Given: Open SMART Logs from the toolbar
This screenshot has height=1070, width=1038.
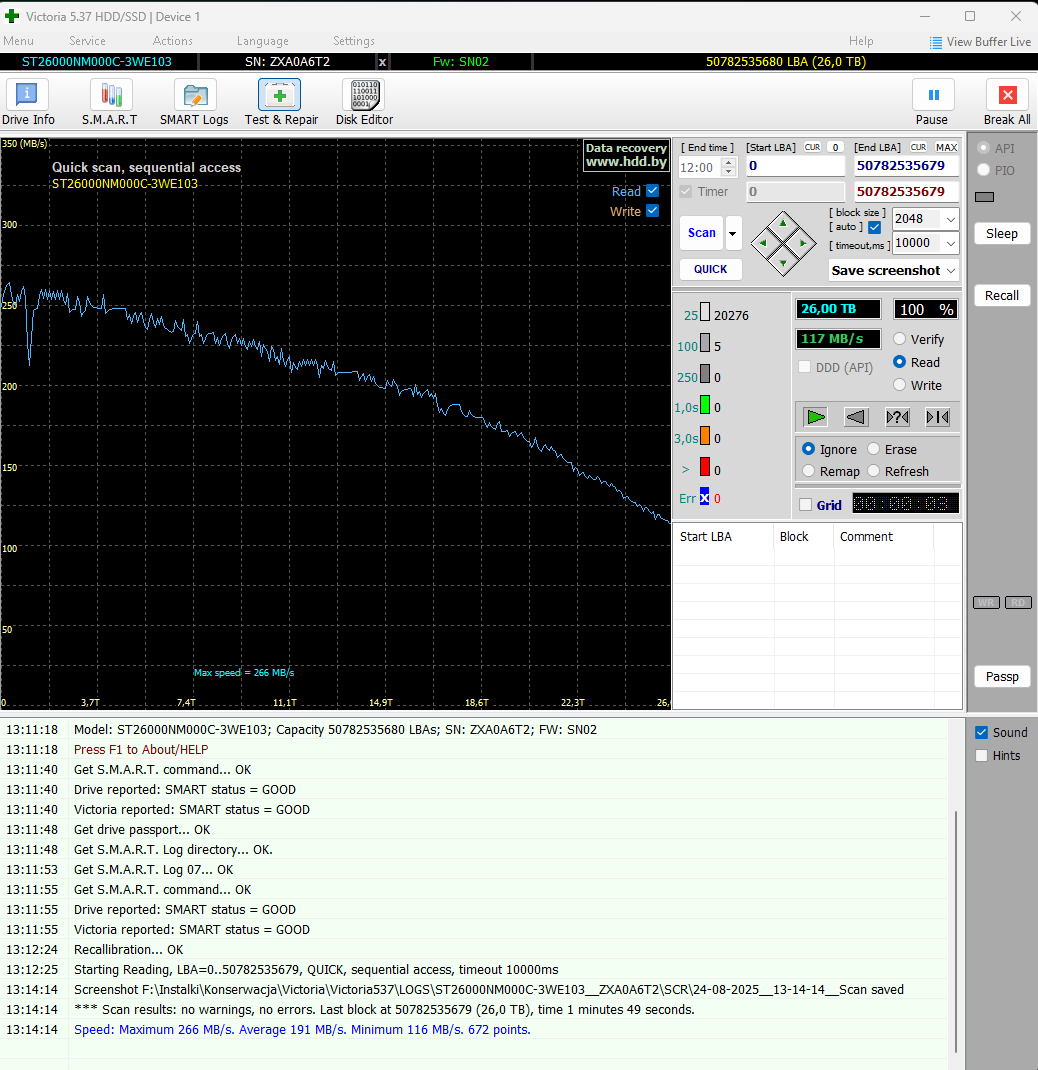Looking at the screenshot, I should [194, 103].
